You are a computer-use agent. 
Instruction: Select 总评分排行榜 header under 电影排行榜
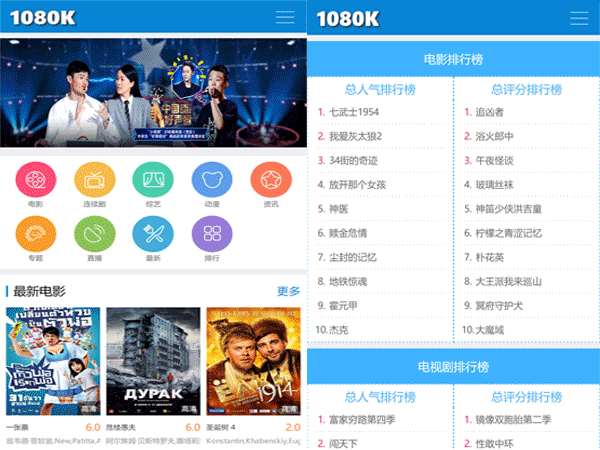[x=526, y=88]
